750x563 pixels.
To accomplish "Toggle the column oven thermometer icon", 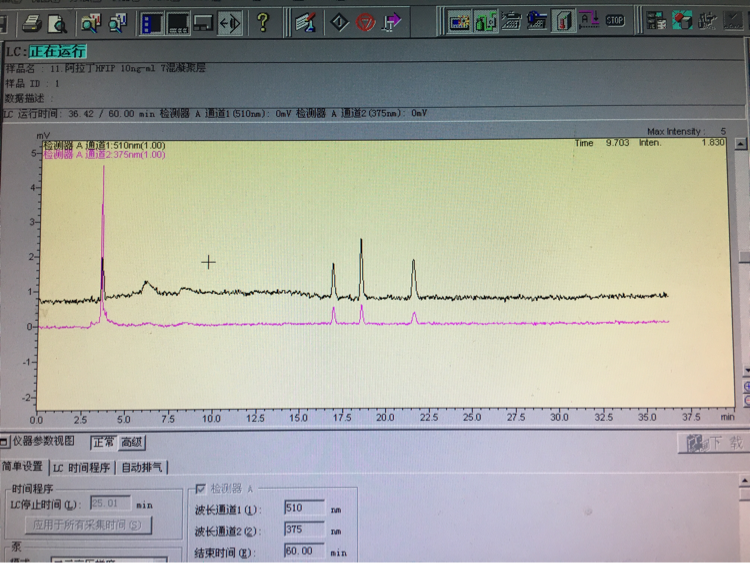I will pyautogui.click(x=563, y=21).
